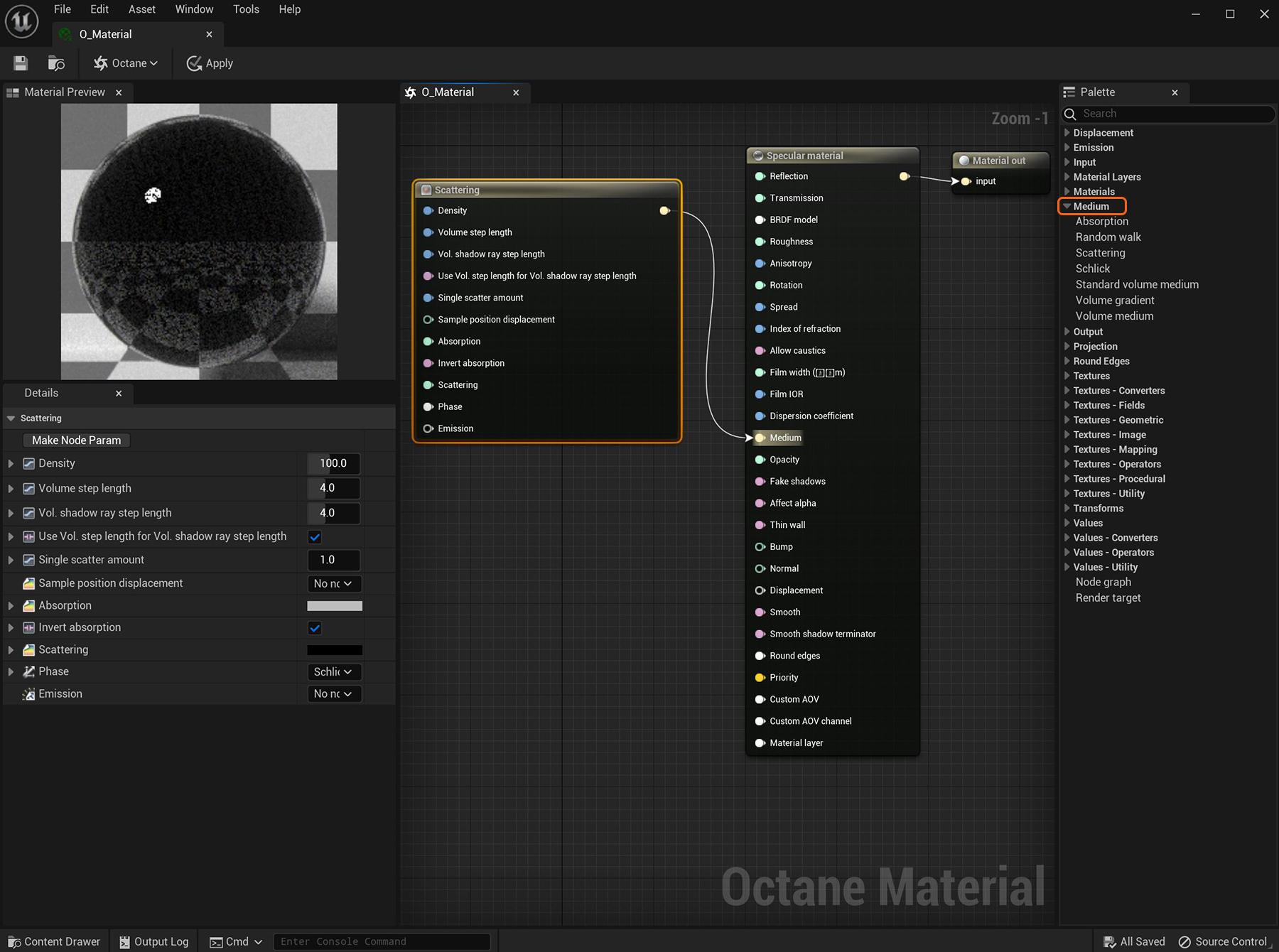The height and width of the screenshot is (952, 1279).
Task: Expand the Absorption property row
Action: (11, 606)
